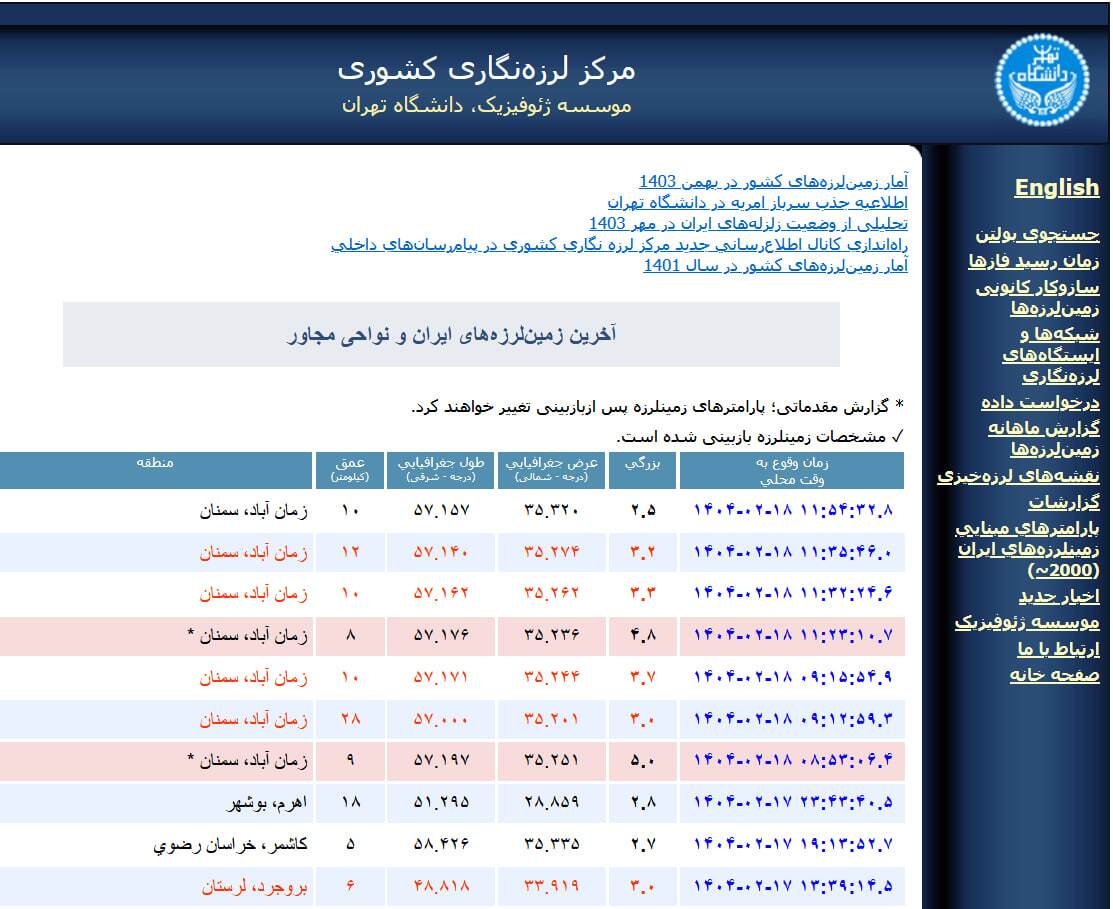Open earthquake event at 09:12:59.3

[792, 719]
